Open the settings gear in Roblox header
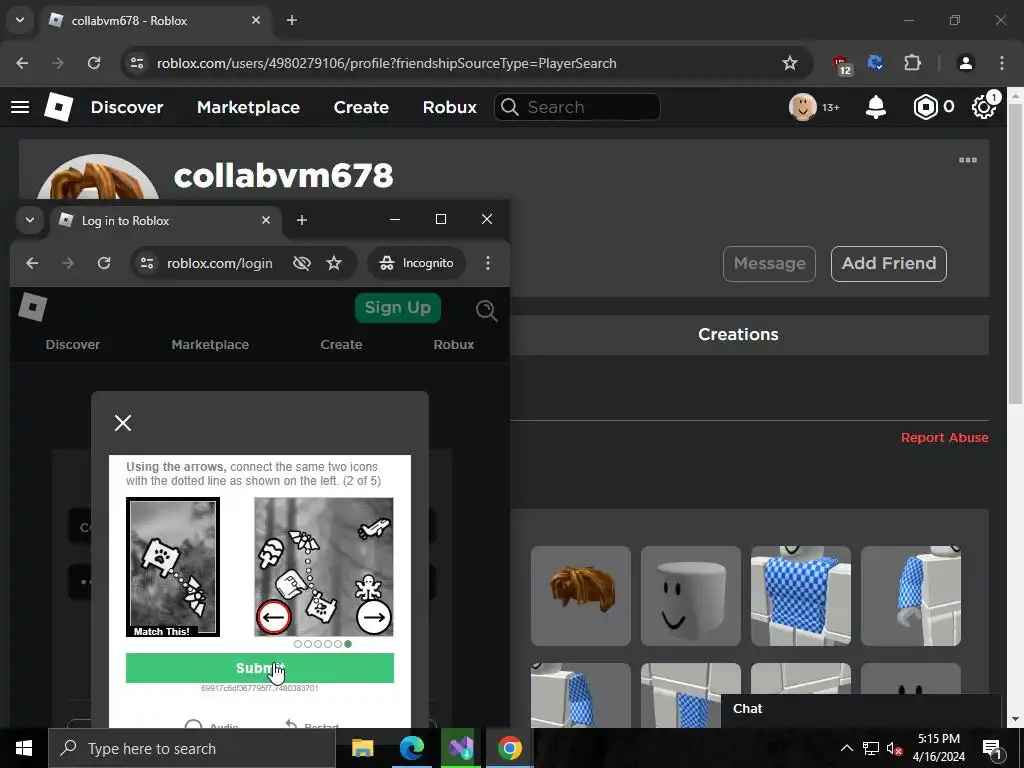The width and height of the screenshot is (1024, 768). point(984,107)
